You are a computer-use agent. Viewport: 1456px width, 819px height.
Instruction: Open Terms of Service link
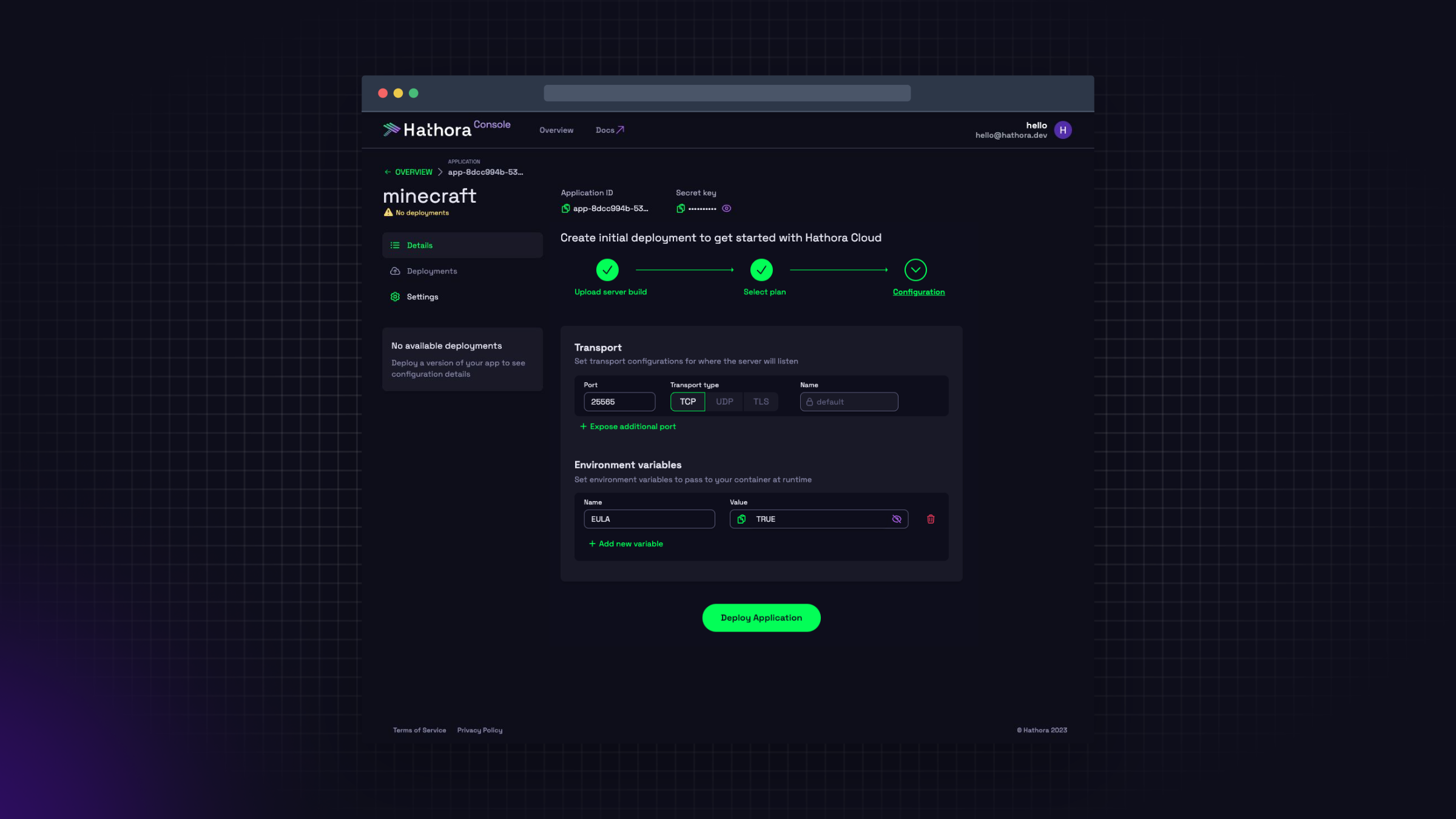419,730
